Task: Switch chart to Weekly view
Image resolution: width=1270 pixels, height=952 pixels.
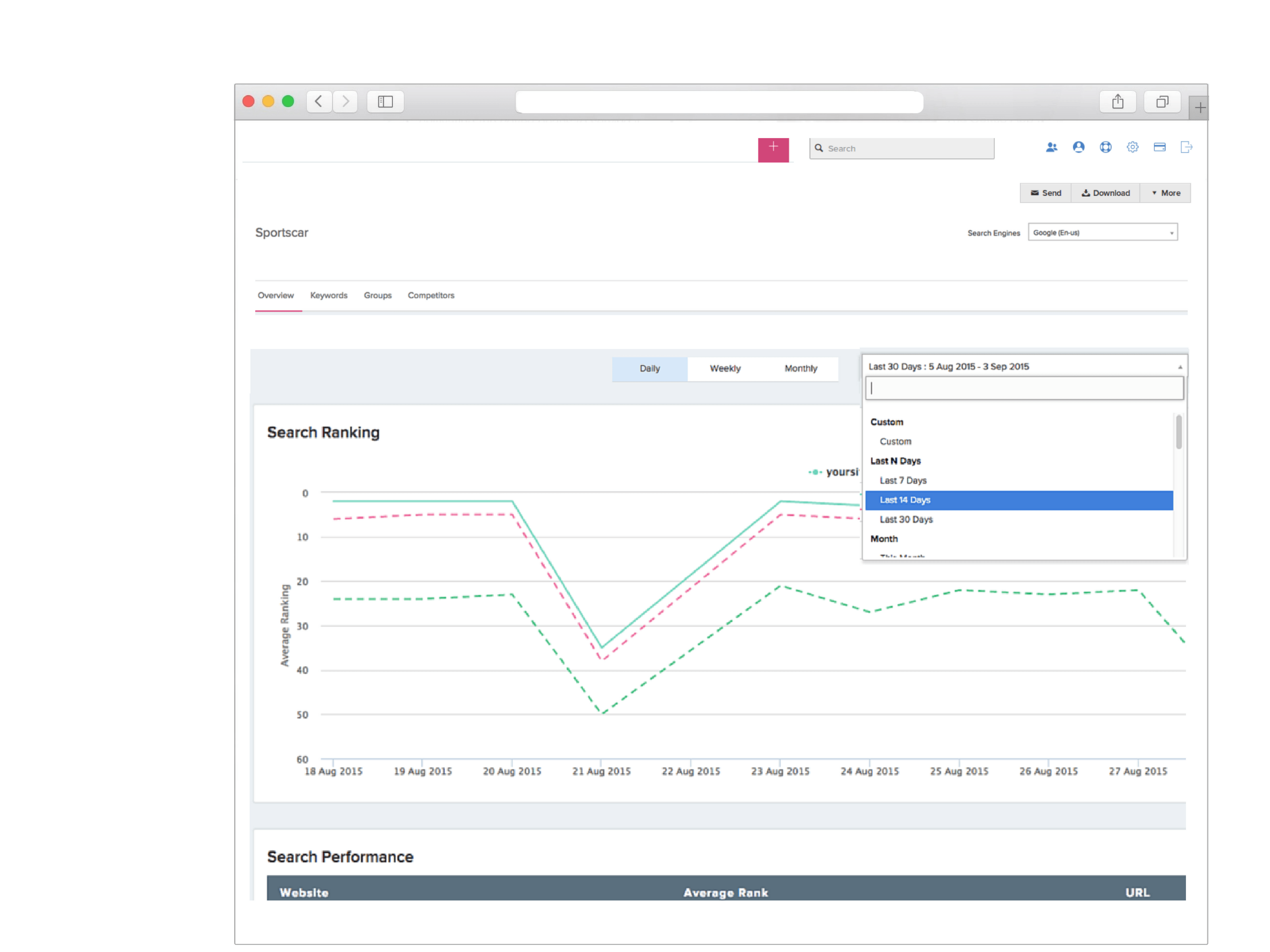Action: [725, 369]
